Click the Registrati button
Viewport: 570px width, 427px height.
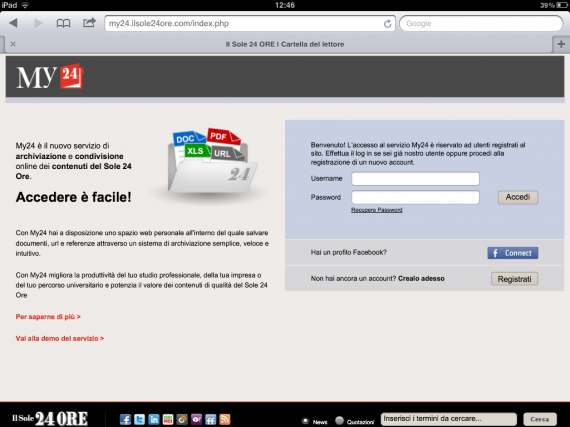[x=514, y=279]
